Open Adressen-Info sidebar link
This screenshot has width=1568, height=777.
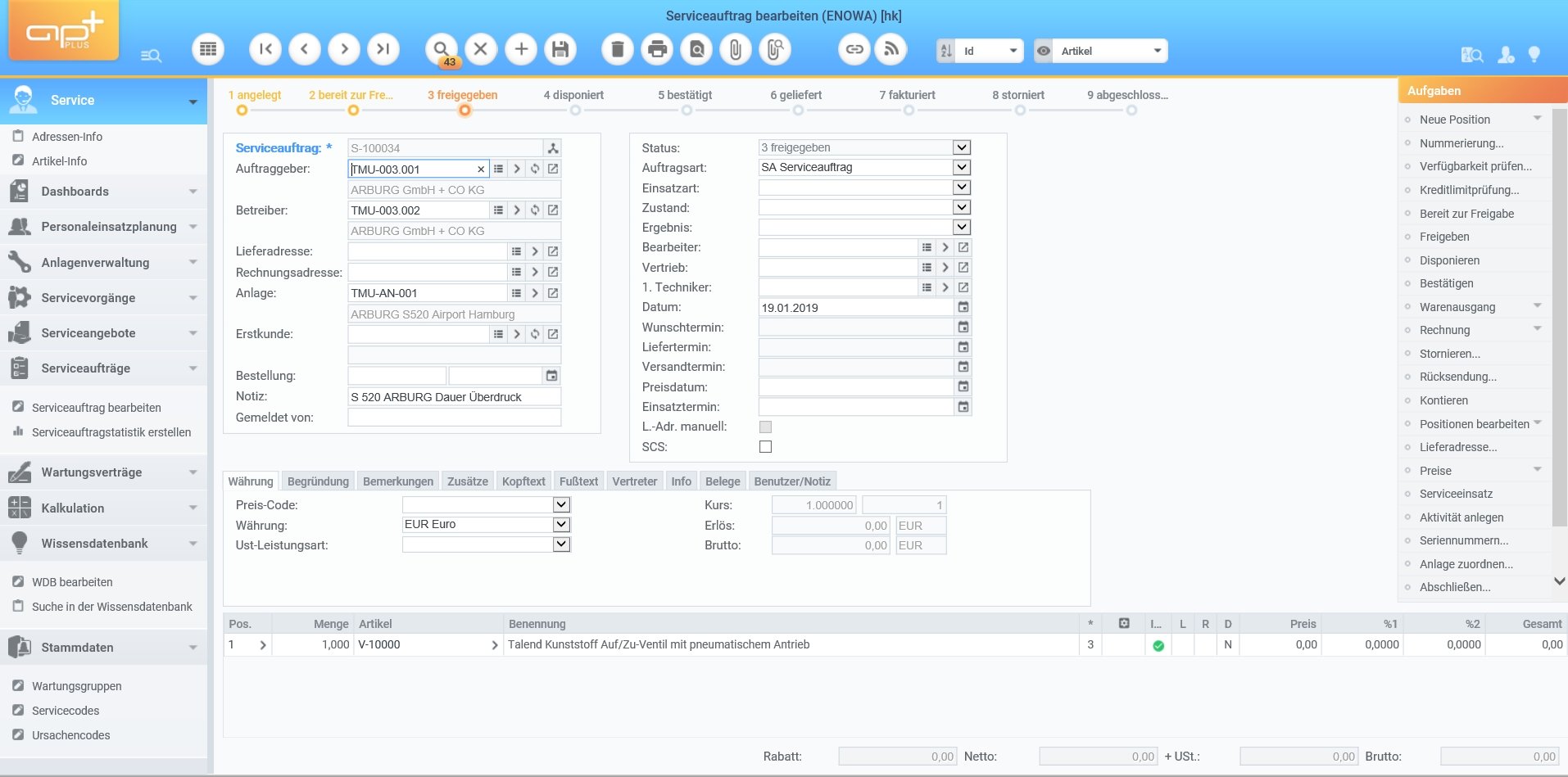(66, 137)
